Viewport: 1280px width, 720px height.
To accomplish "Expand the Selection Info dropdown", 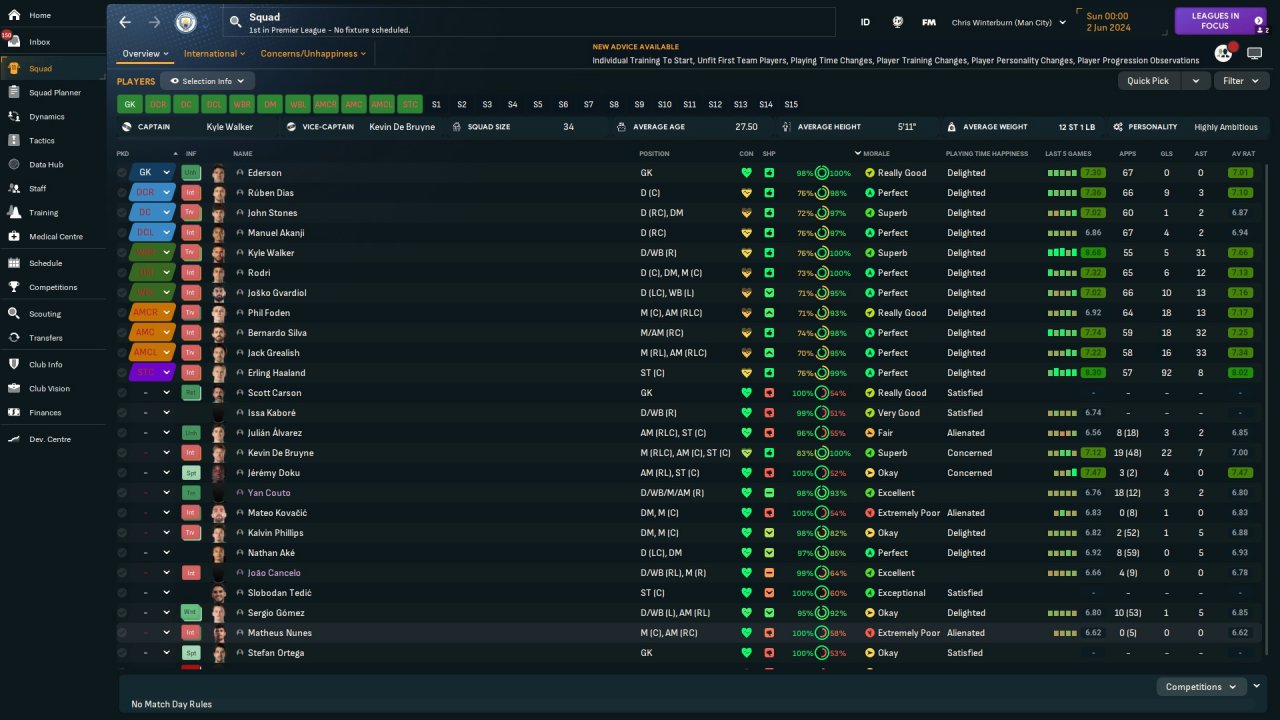I will [207, 81].
